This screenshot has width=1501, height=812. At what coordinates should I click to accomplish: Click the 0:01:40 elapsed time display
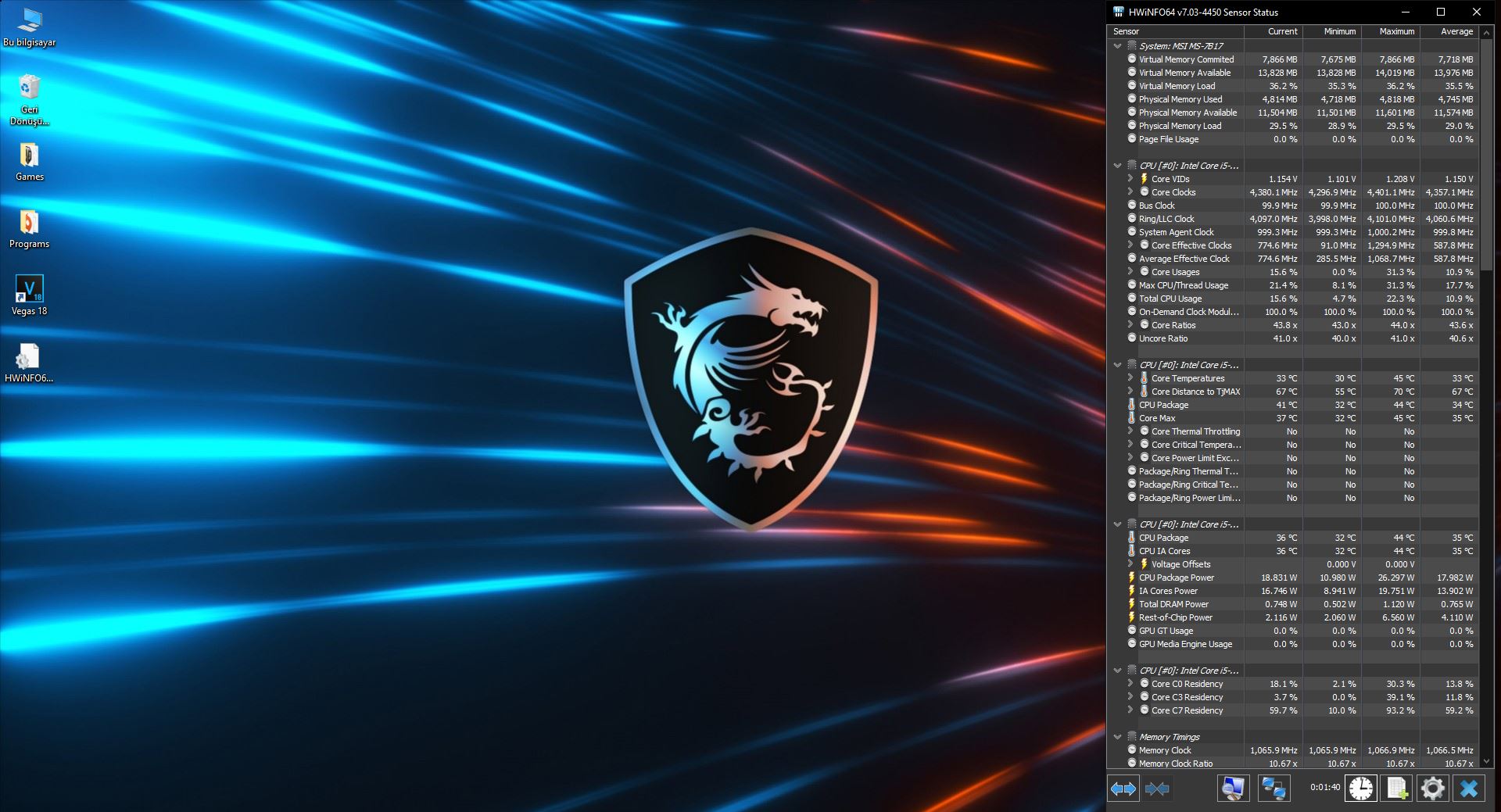point(1325,788)
